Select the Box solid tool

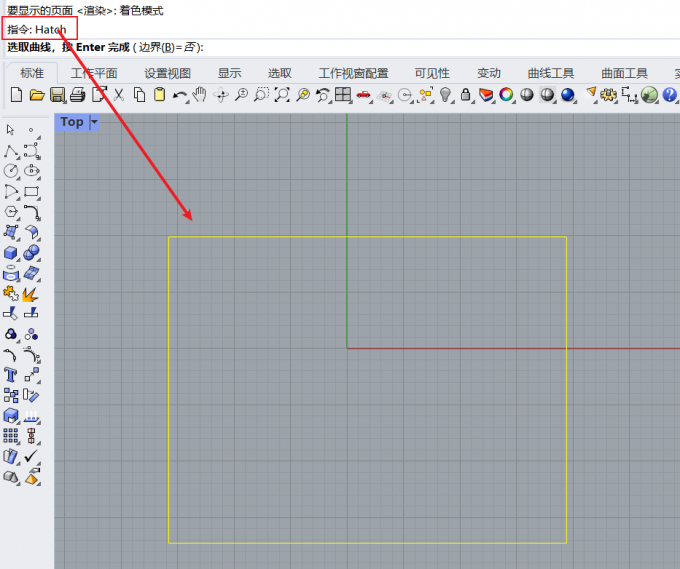[x=11, y=253]
